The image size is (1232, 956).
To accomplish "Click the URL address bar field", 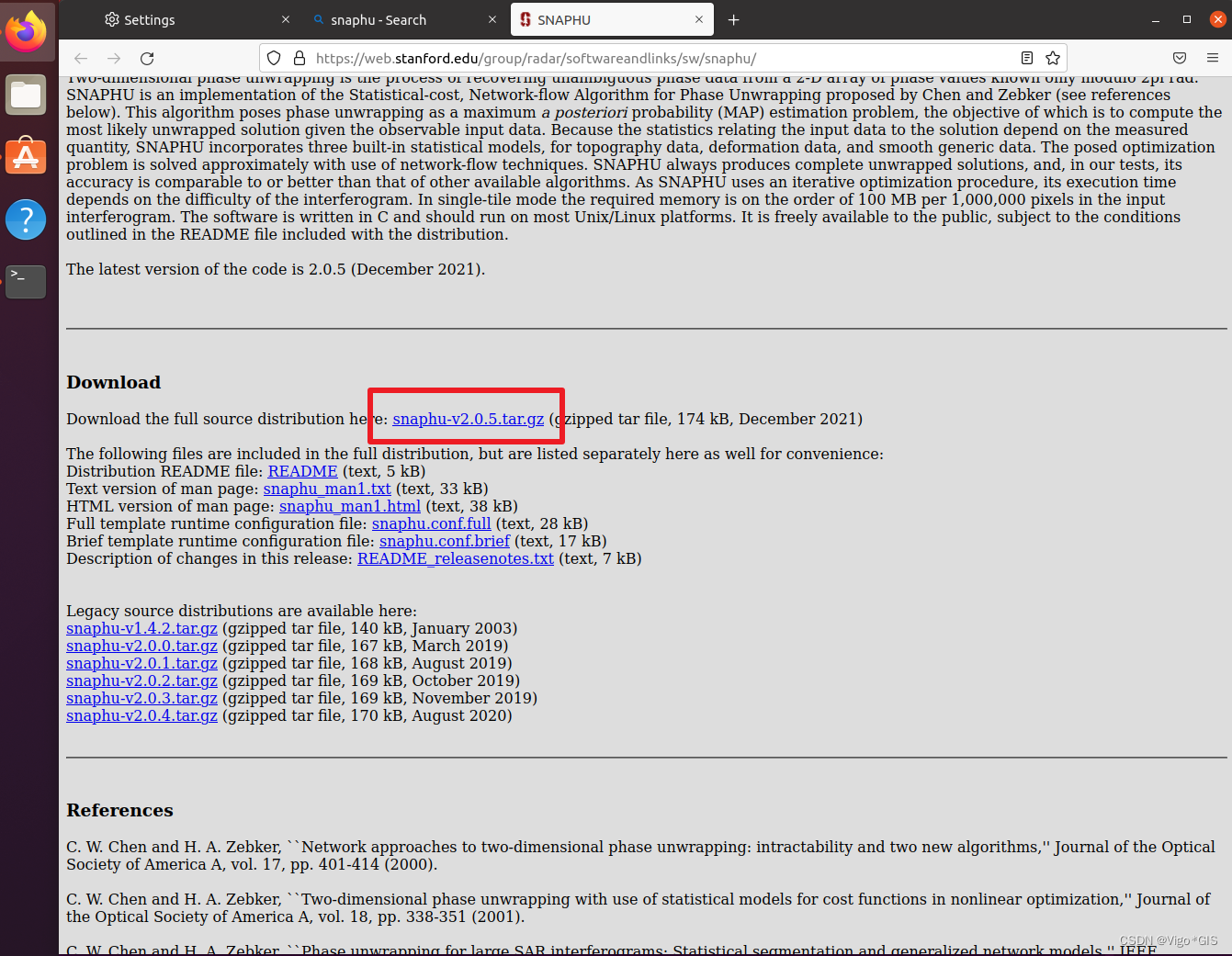I will coord(661,58).
